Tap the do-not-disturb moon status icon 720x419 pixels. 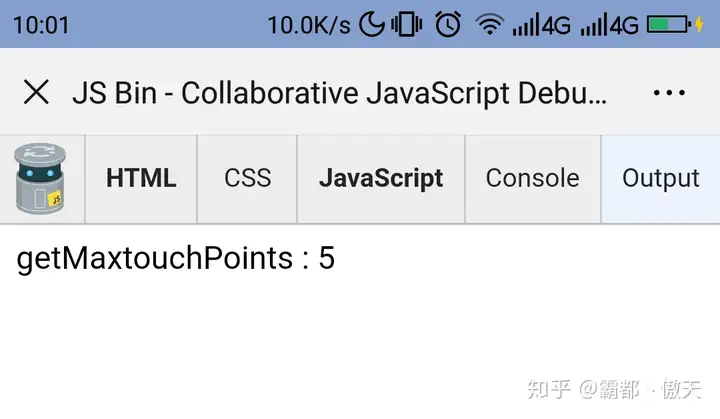click(x=371, y=25)
